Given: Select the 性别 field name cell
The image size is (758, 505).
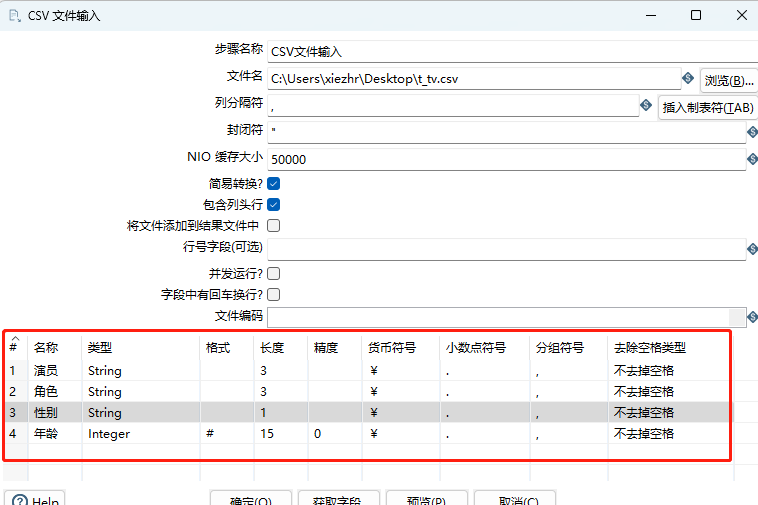Looking at the screenshot, I should coord(55,412).
